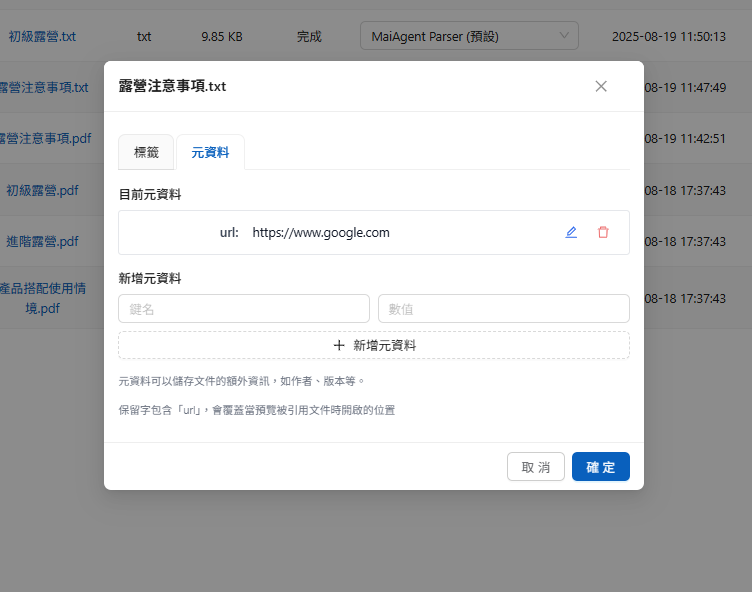Screen dimensions: 752x592
Task: Click the 完成 status in first row
Action: pyautogui.click(x=309, y=36)
